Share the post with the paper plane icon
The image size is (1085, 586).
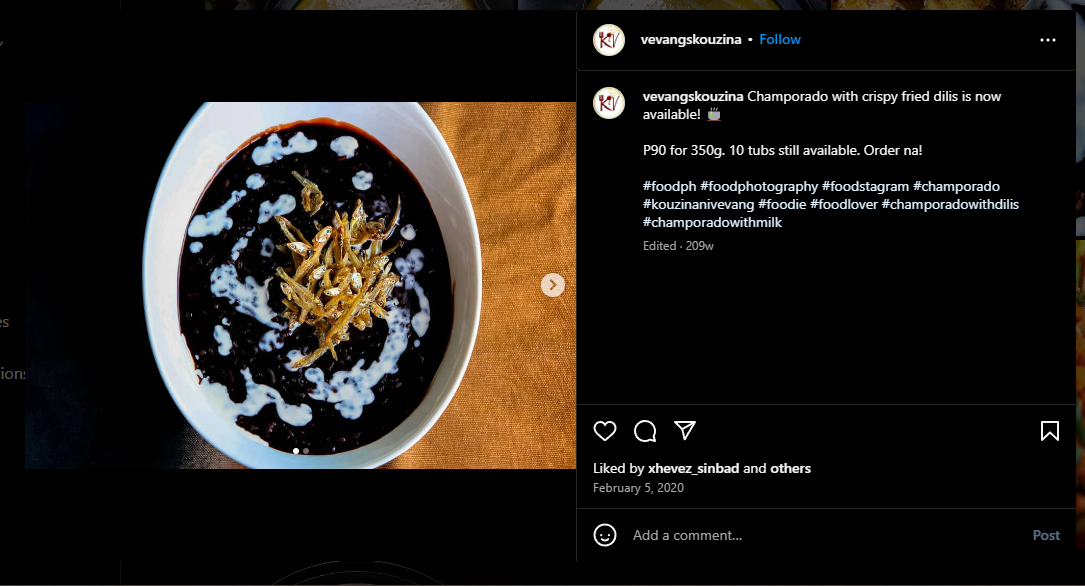[x=685, y=430]
